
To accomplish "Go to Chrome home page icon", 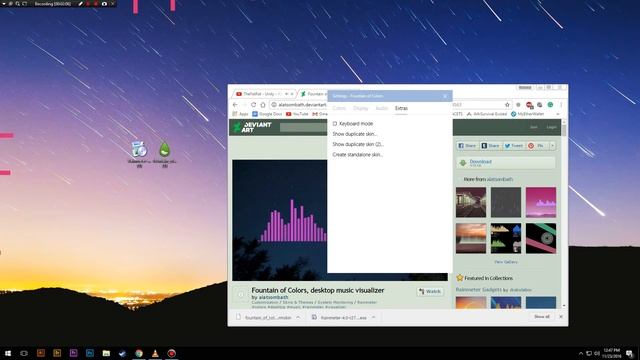I will 263,105.
